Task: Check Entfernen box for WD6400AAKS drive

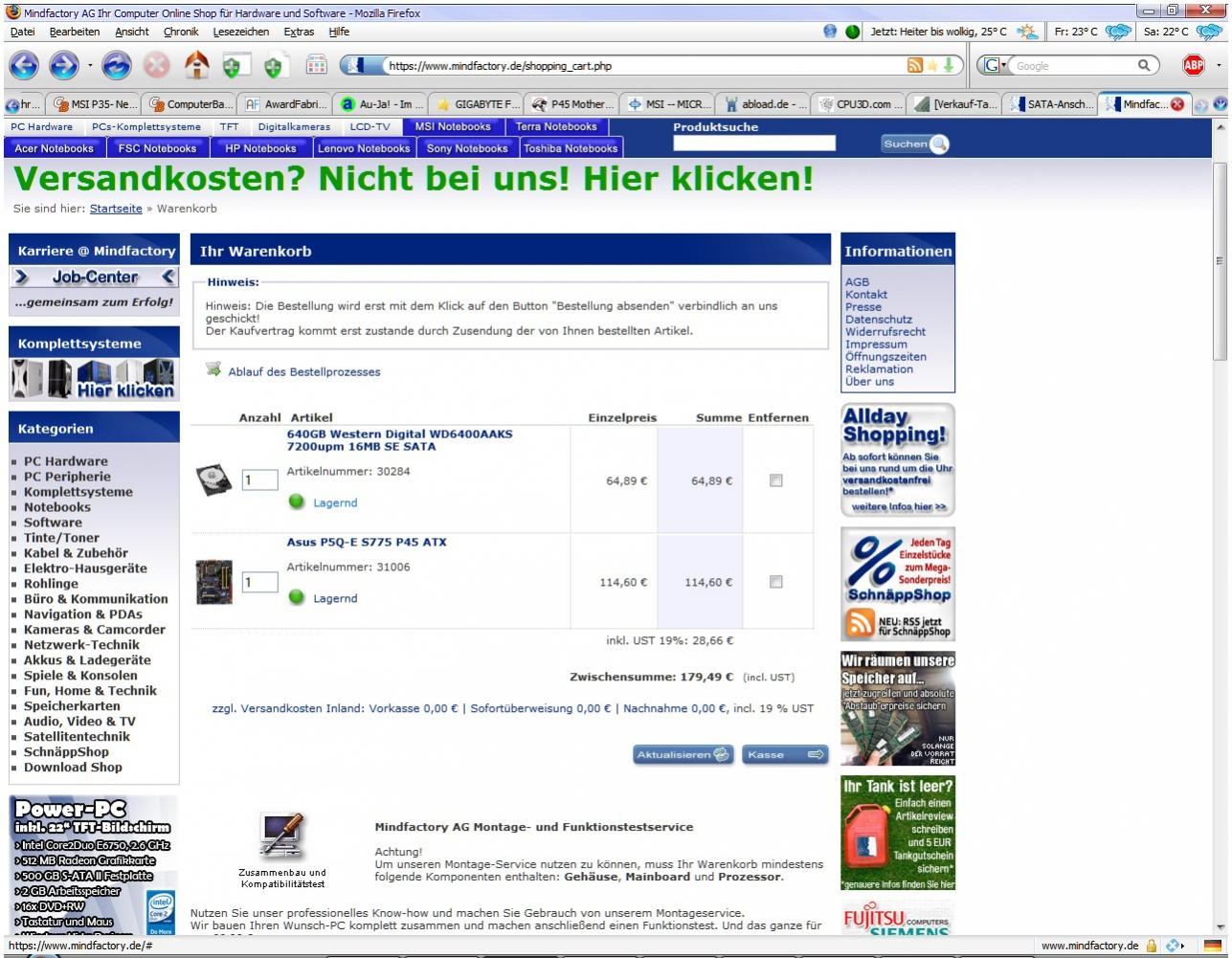Action: tap(775, 480)
